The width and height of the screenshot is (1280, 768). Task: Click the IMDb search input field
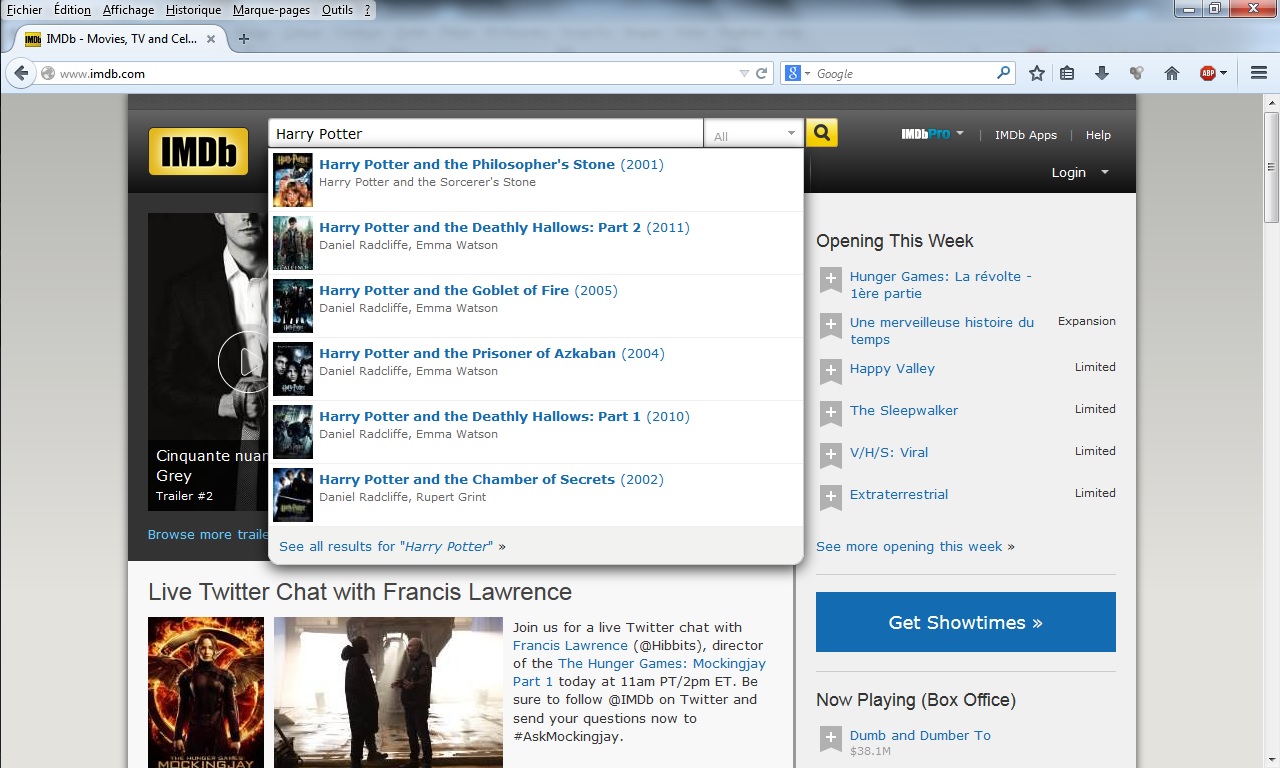486,134
